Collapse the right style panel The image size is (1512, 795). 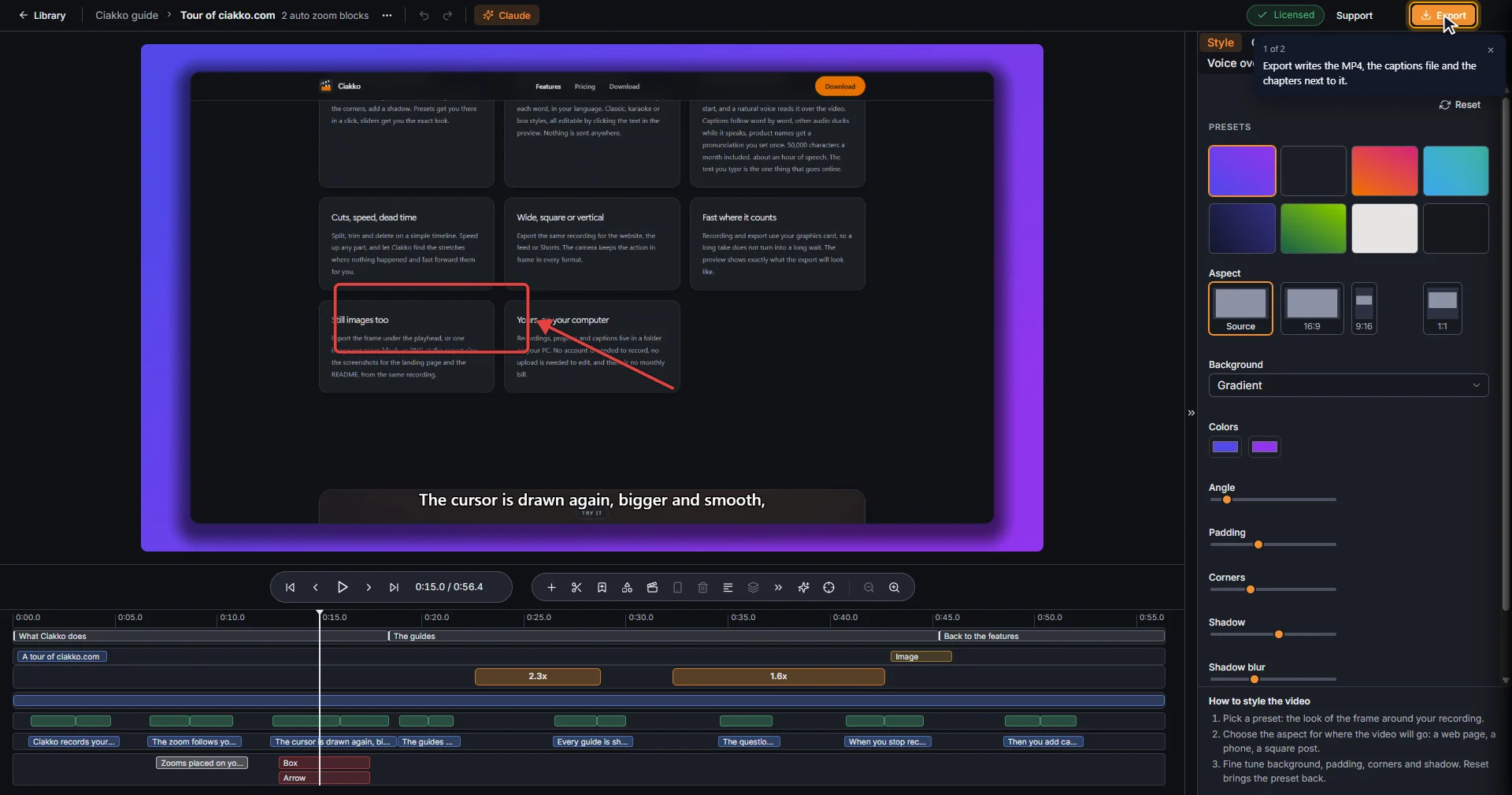[1191, 413]
